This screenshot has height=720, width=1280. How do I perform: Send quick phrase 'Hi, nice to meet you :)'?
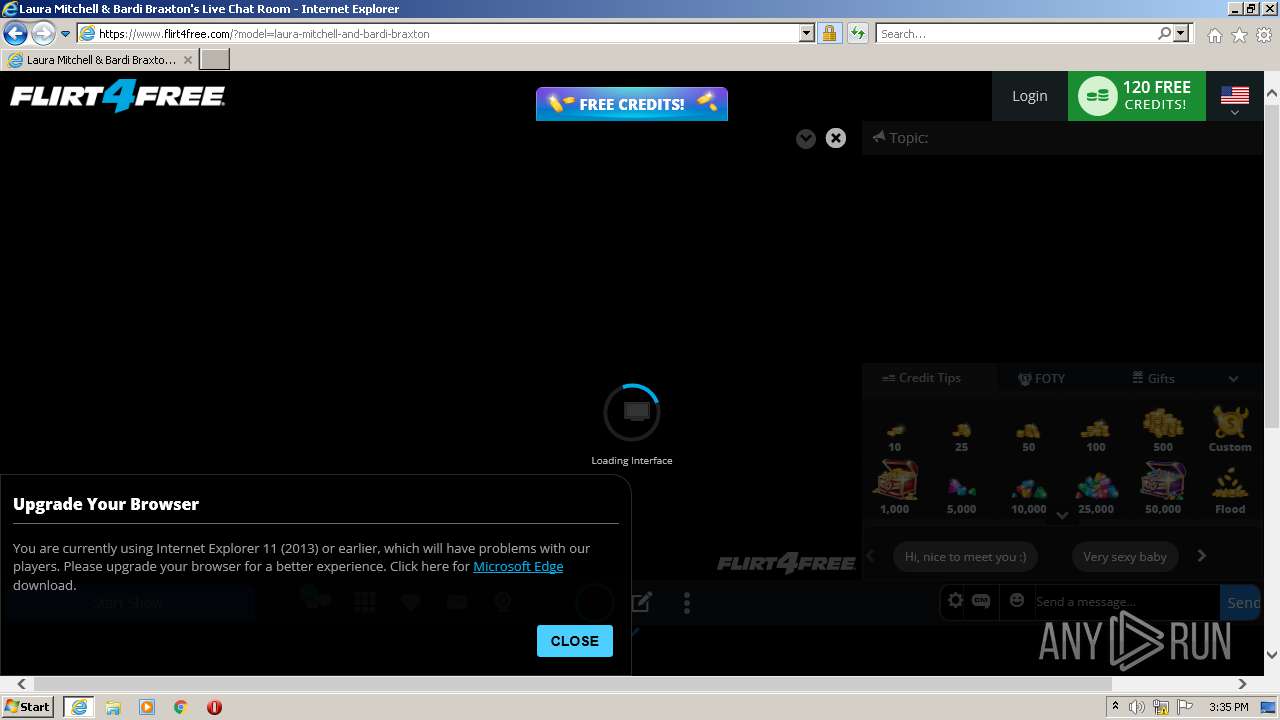(965, 557)
